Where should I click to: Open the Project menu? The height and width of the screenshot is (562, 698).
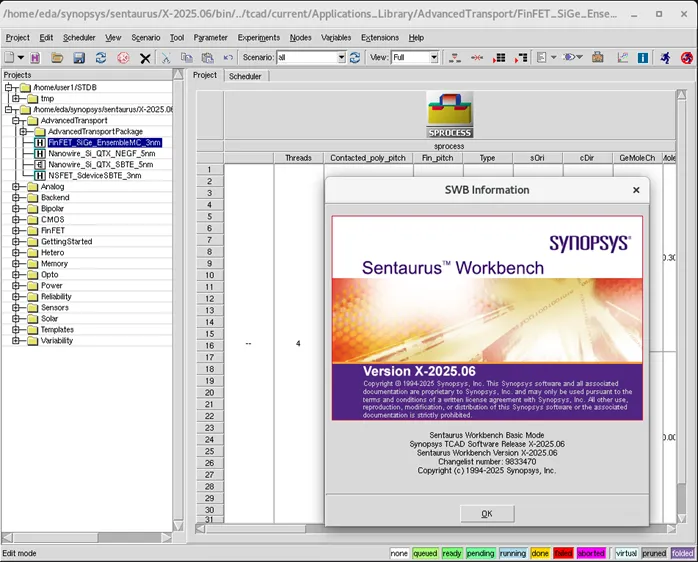point(17,38)
